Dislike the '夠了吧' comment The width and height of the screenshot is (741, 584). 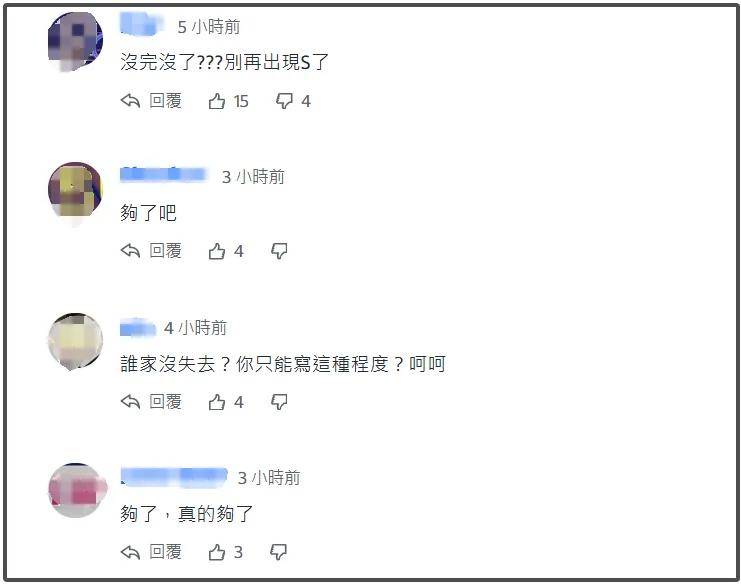279,251
